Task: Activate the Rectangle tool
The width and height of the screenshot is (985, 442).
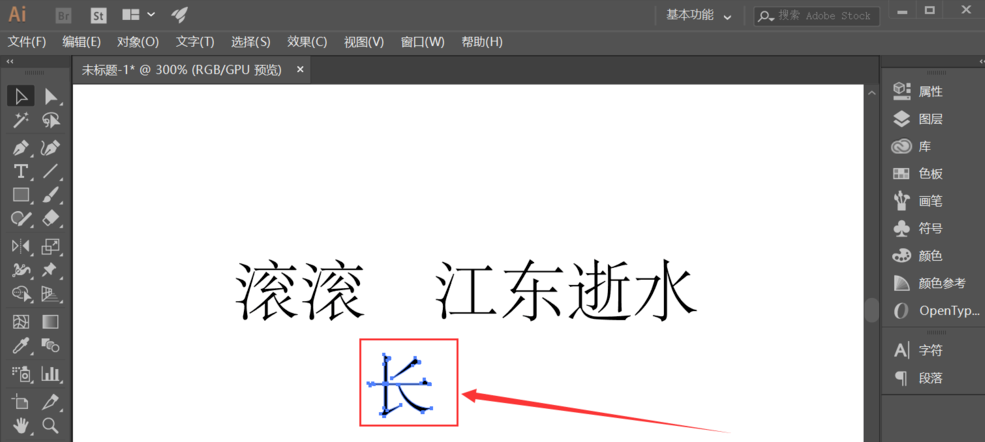Action: click(20, 195)
